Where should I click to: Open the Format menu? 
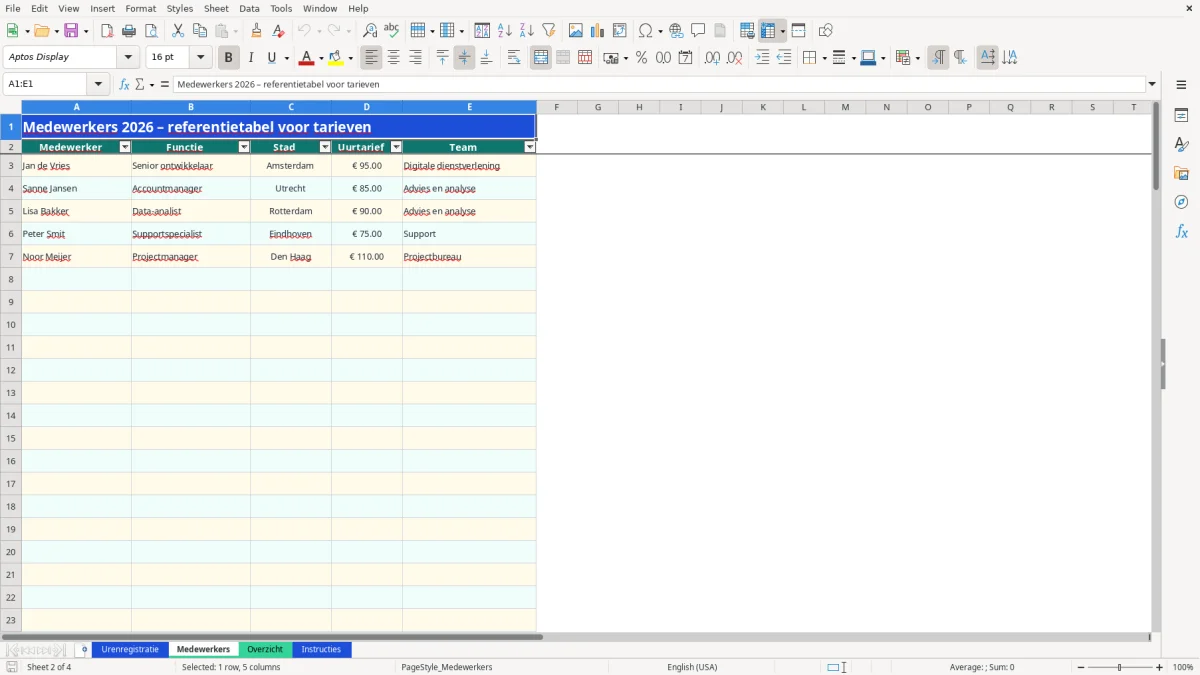coord(141,8)
